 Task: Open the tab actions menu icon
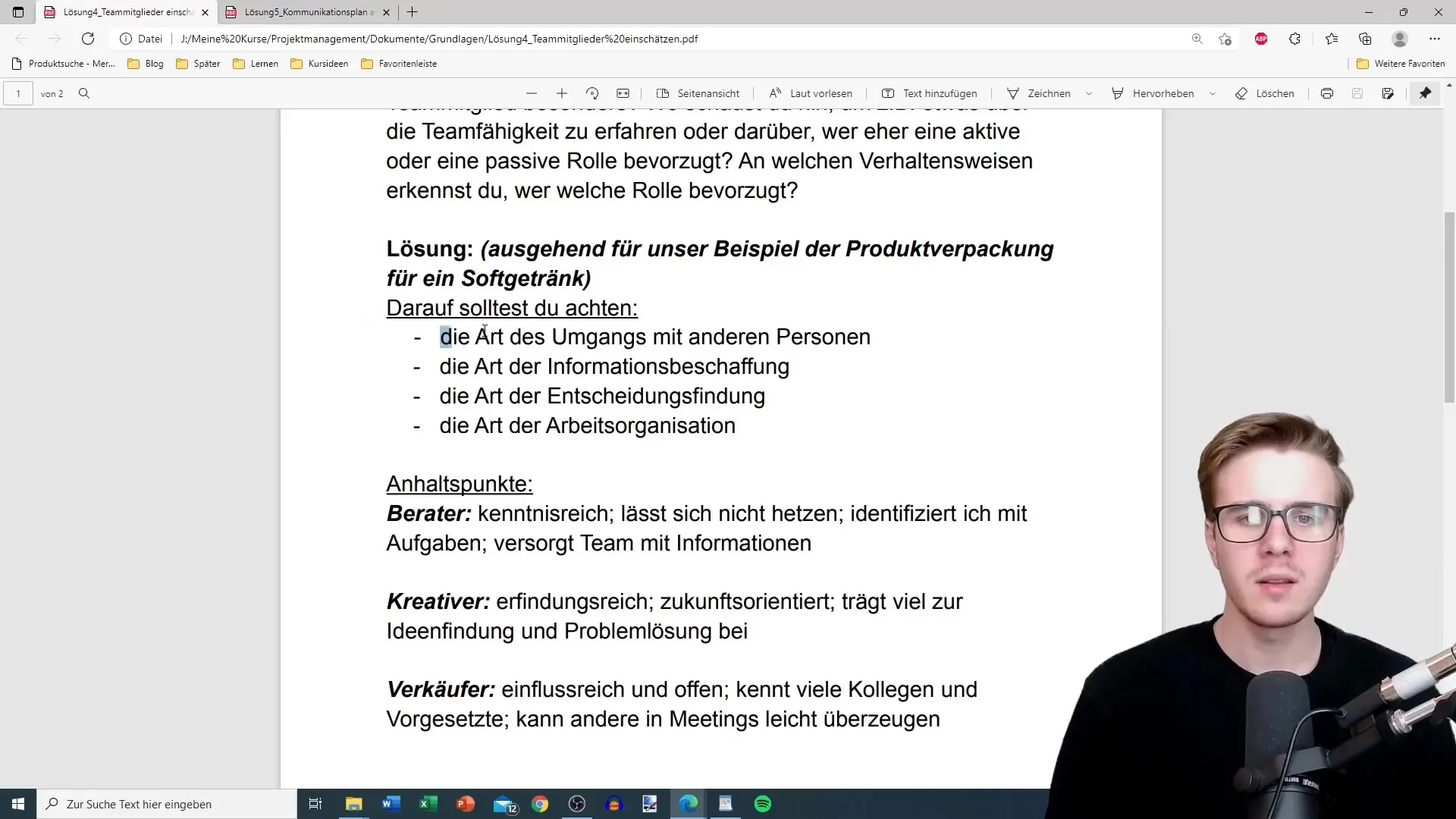[18, 12]
